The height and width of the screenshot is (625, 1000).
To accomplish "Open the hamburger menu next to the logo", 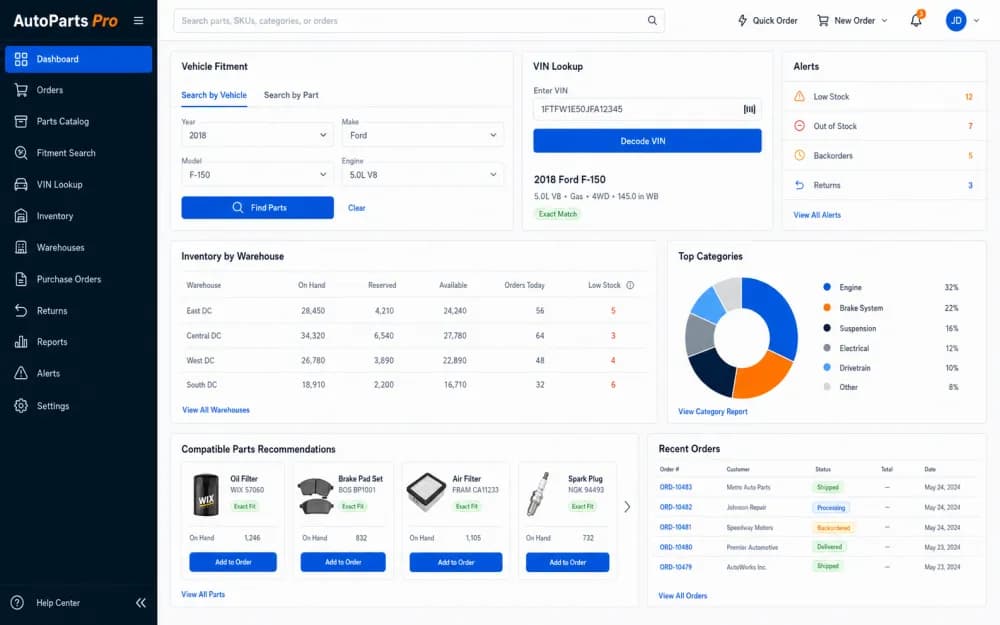I will pyautogui.click(x=138, y=20).
